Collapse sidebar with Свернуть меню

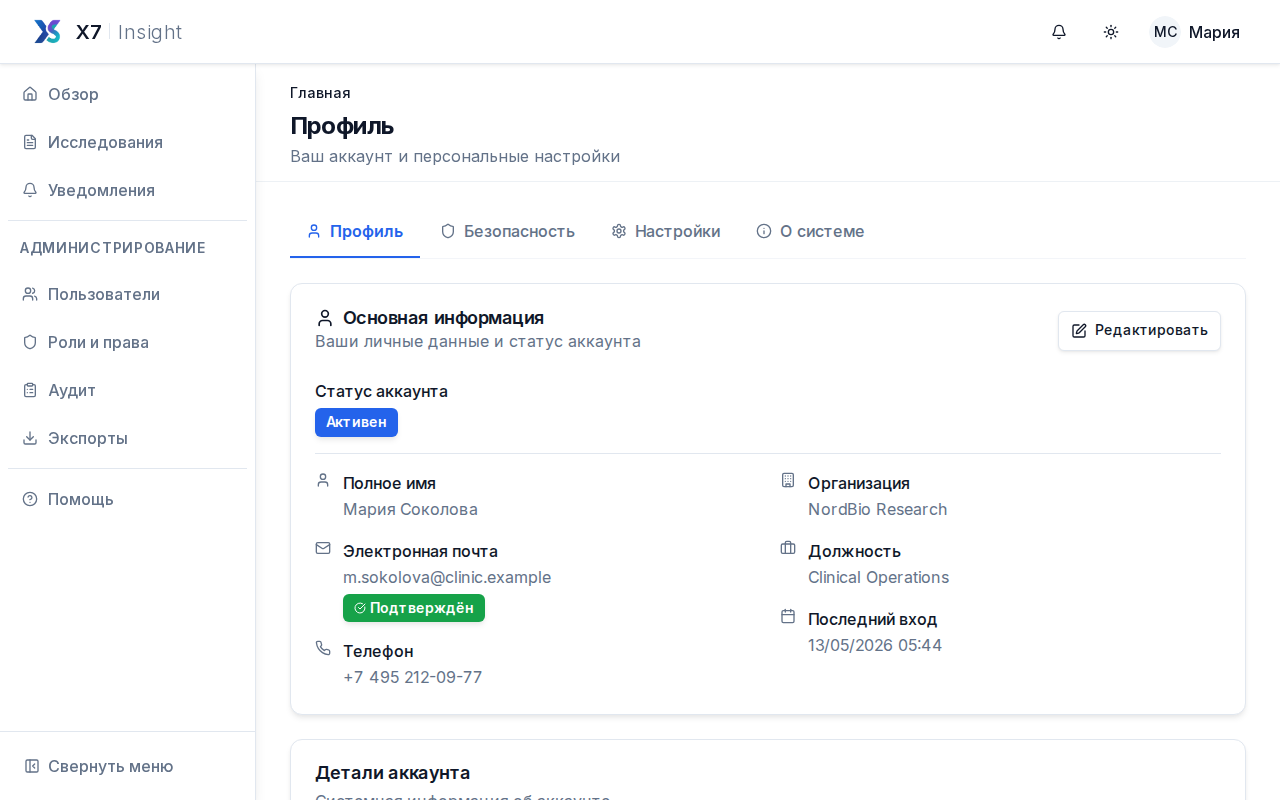tap(127, 766)
